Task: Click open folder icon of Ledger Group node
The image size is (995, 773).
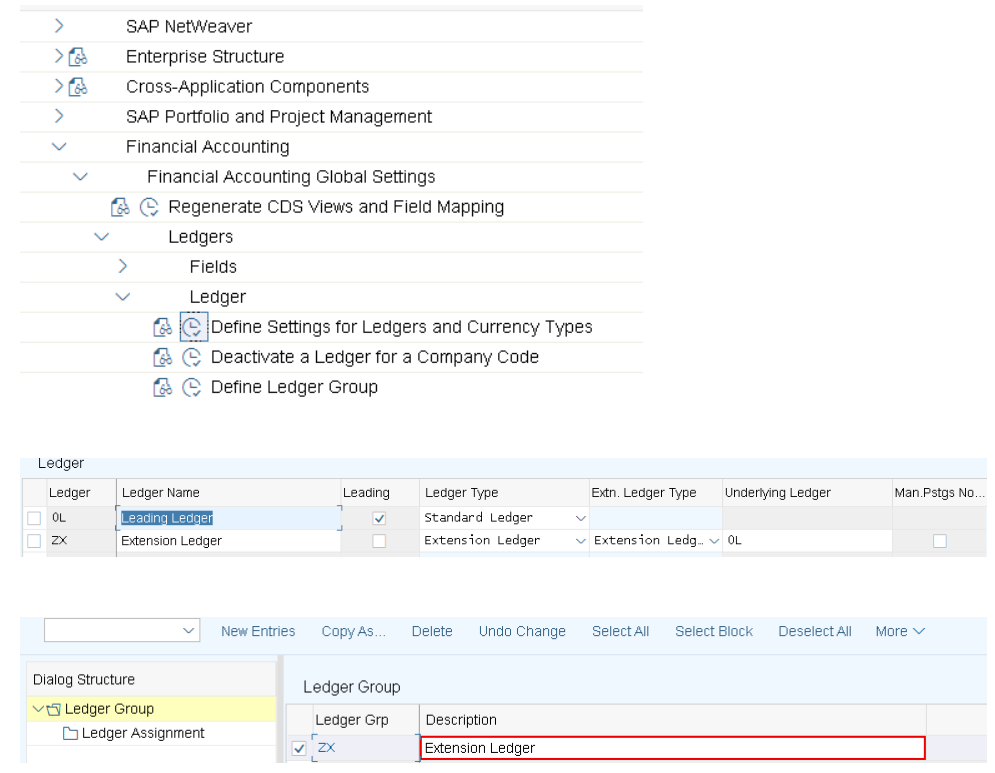Action: coord(54,710)
